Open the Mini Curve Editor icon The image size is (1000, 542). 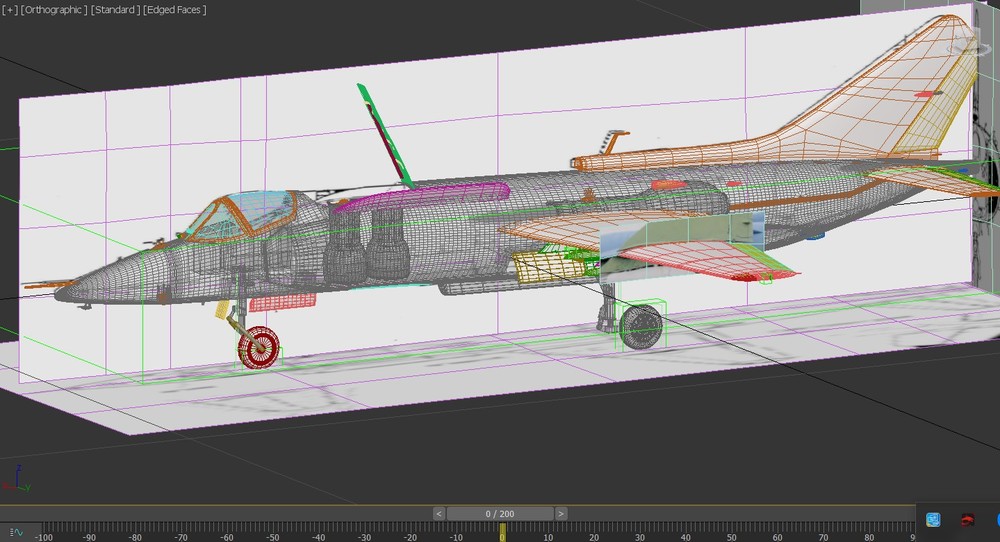(x=16, y=532)
